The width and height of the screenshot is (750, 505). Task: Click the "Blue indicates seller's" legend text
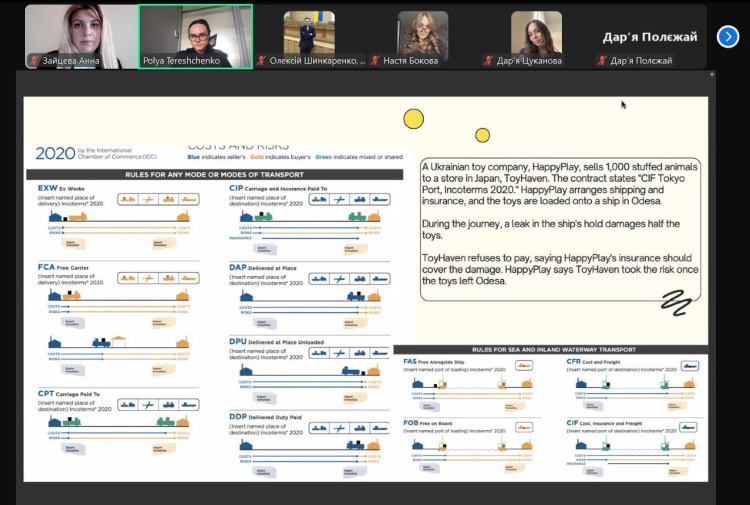tap(216, 157)
